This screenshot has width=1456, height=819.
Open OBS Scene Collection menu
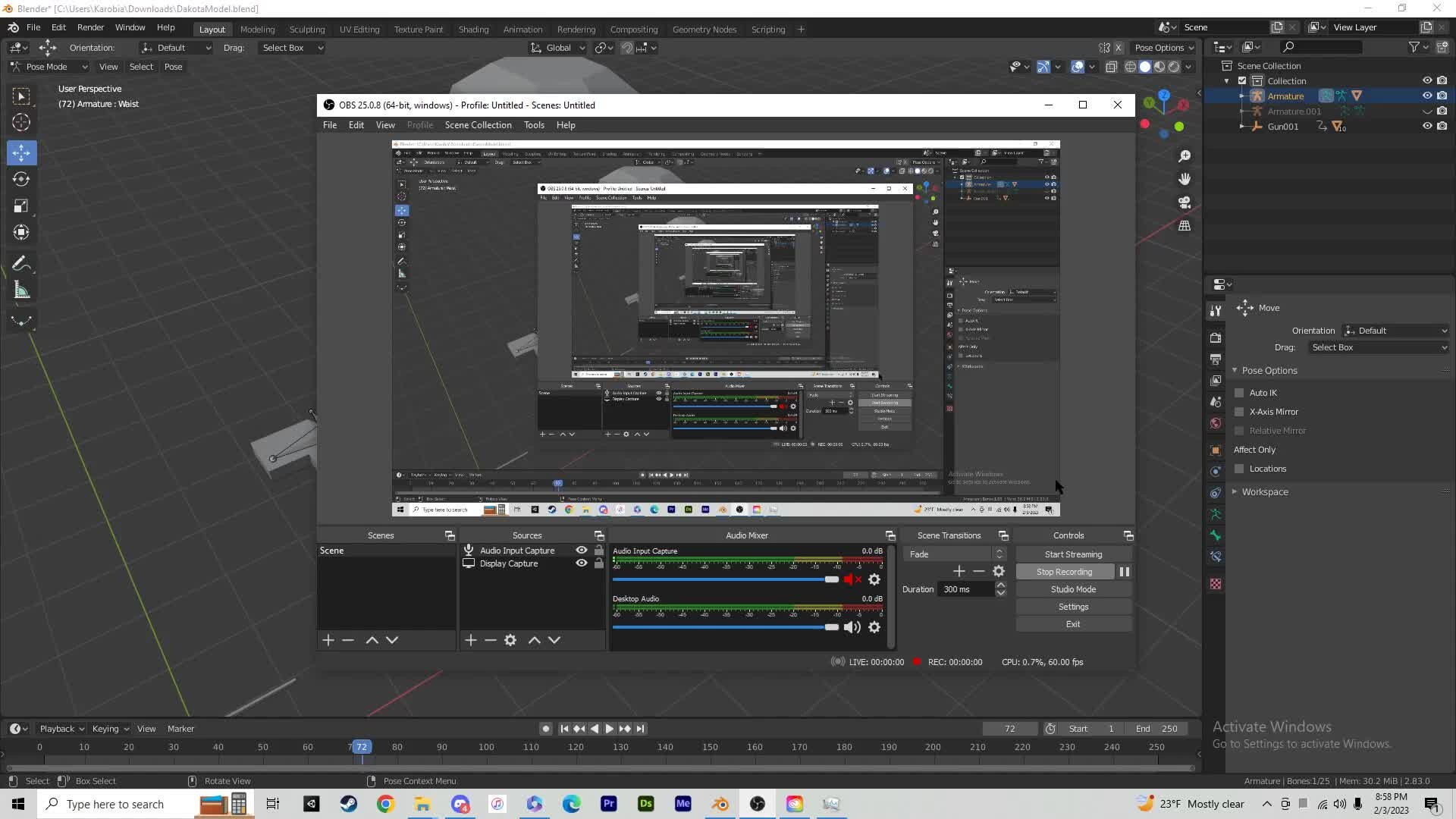[x=478, y=125]
